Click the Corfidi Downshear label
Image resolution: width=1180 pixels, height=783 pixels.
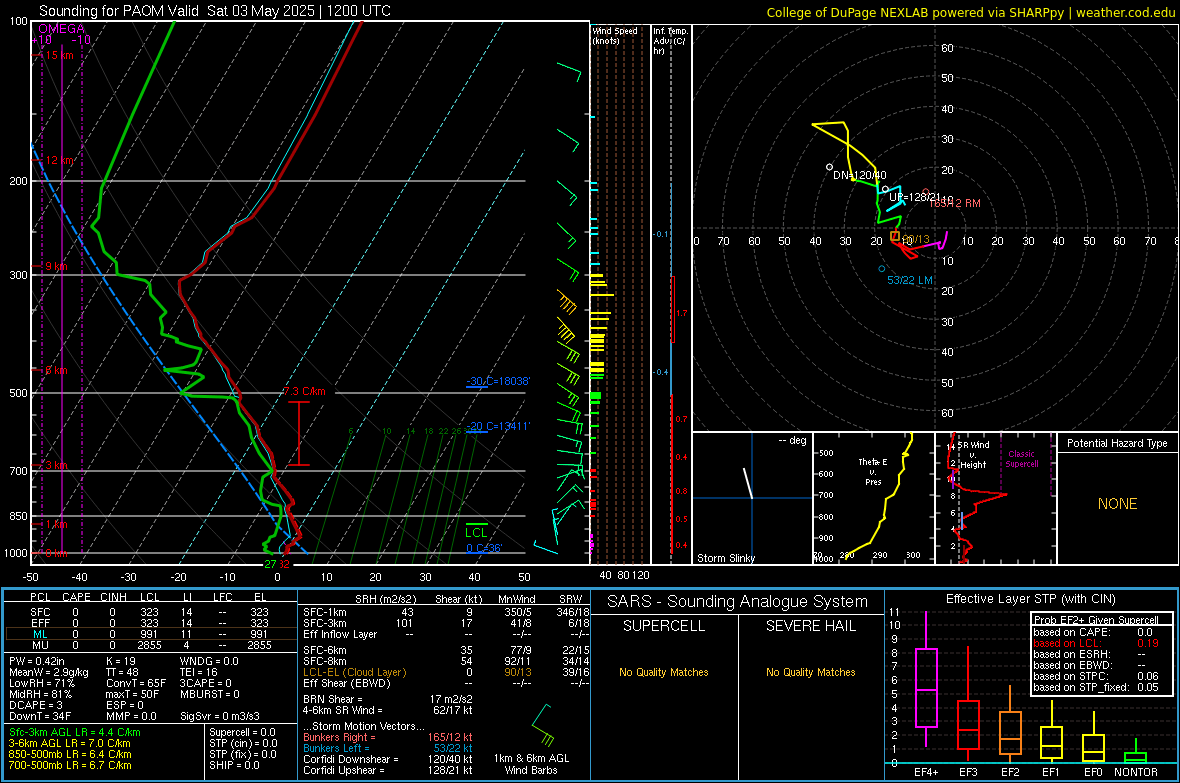click(x=351, y=759)
